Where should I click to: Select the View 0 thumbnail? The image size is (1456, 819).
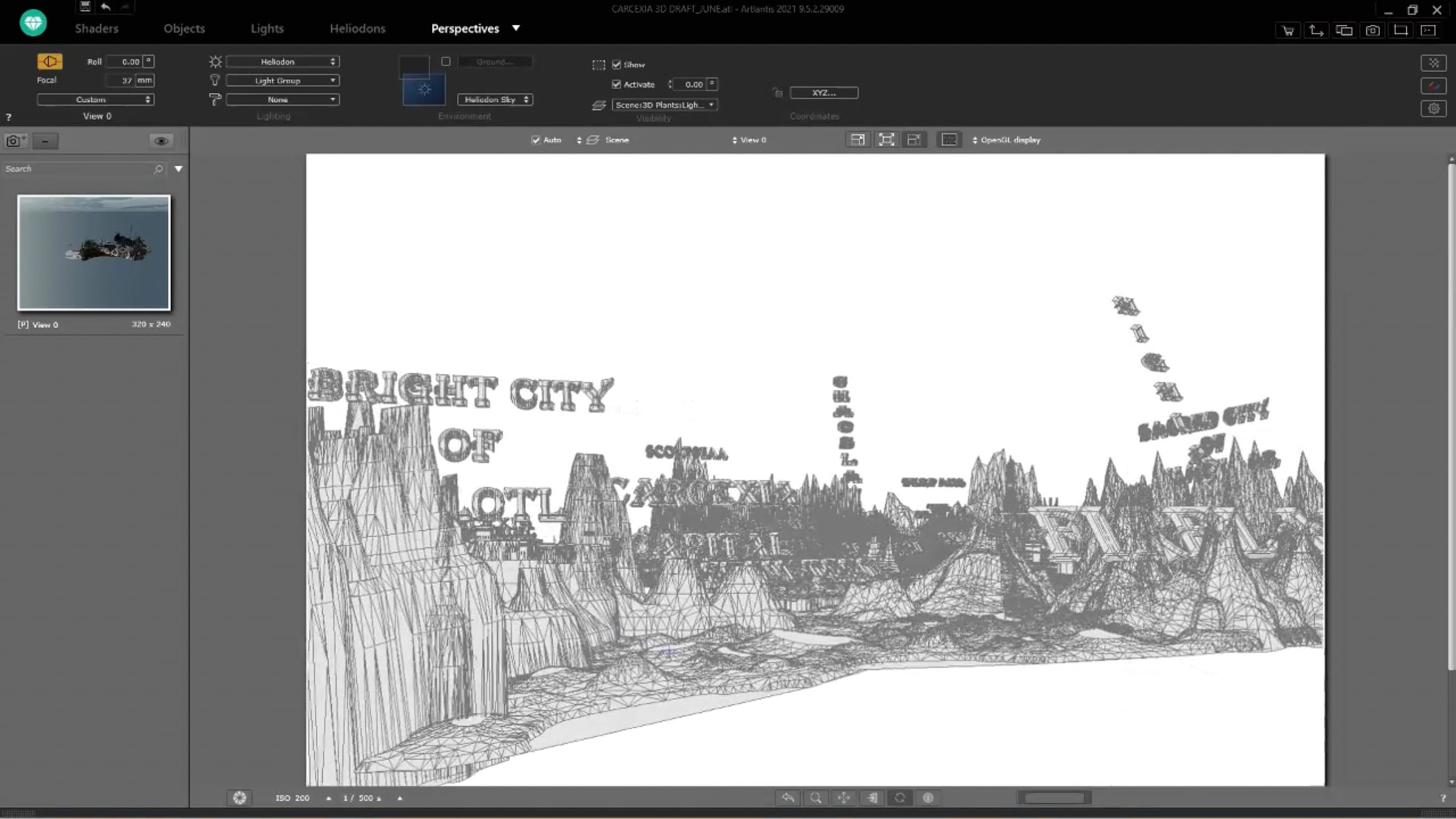pyautogui.click(x=94, y=252)
